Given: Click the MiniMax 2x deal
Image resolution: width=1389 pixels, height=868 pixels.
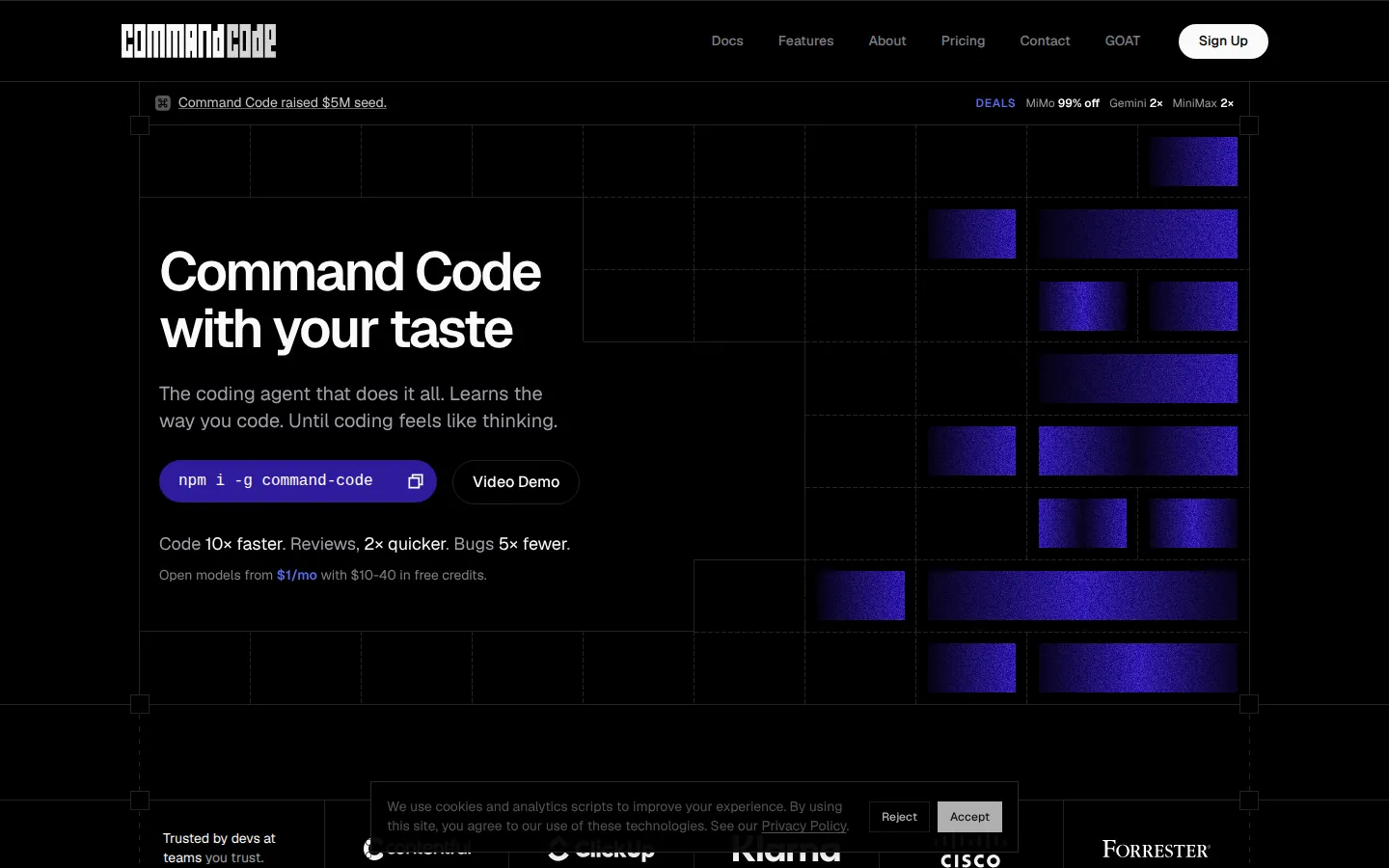Looking at the screenshot, I should pos(1203,103).
